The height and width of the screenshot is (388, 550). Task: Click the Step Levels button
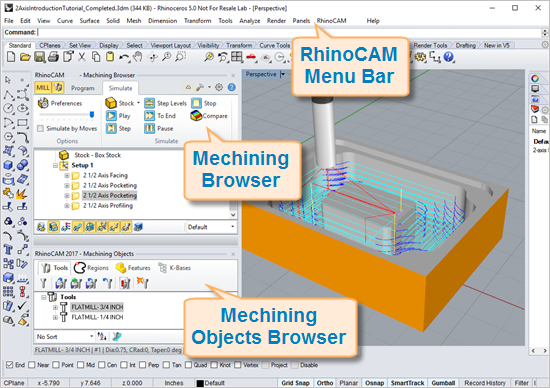(x=165, y=103)
